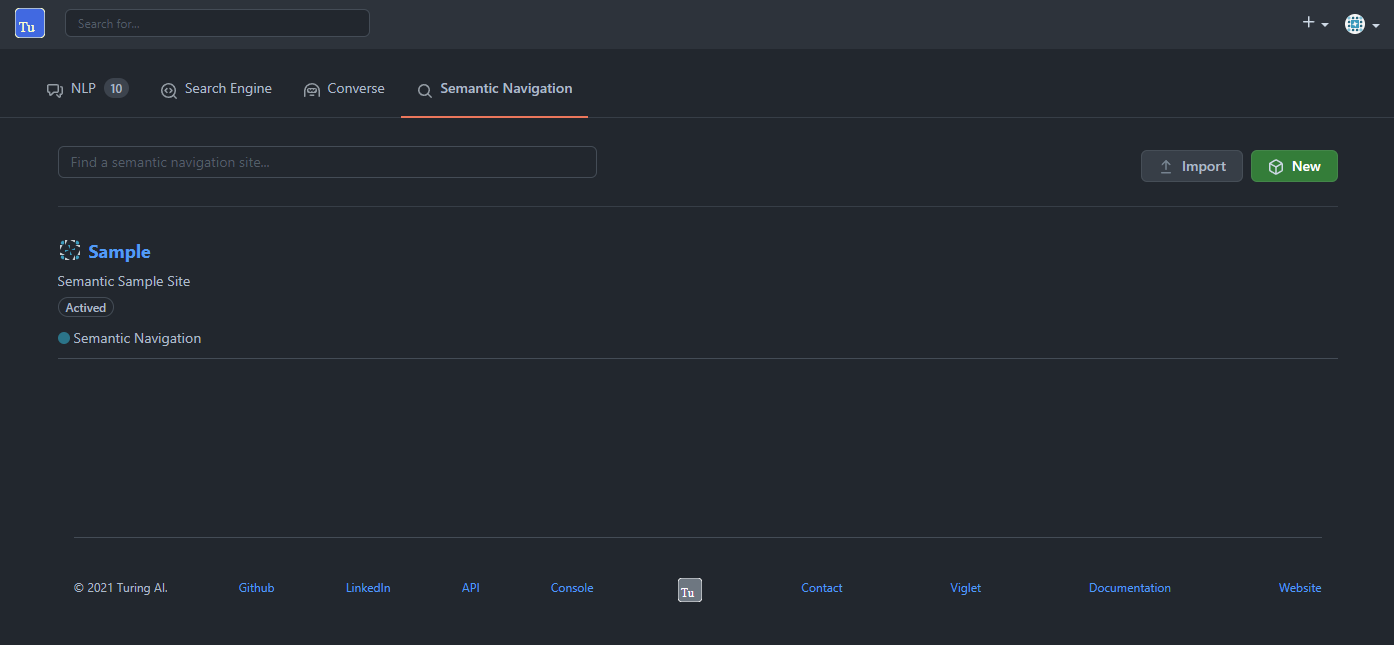
Task: Click the Search Engine magnifier icon
Action: 168,89
